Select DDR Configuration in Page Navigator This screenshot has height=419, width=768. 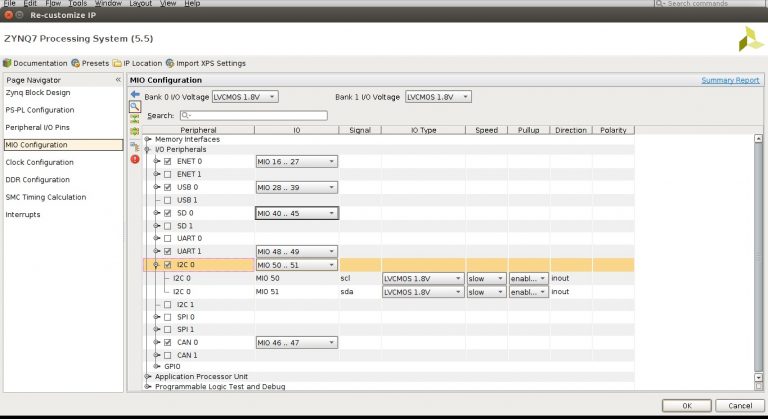coord(38,180)
